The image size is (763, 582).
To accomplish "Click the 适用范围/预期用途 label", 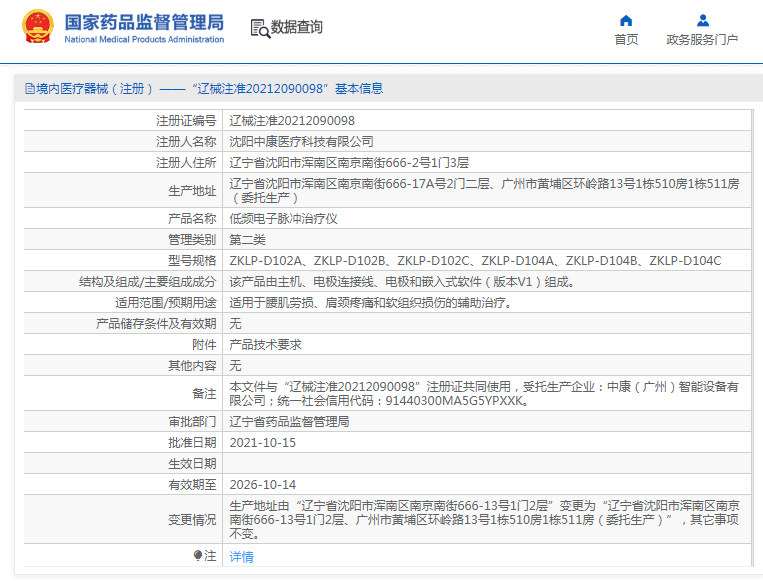I will [165, 303].
